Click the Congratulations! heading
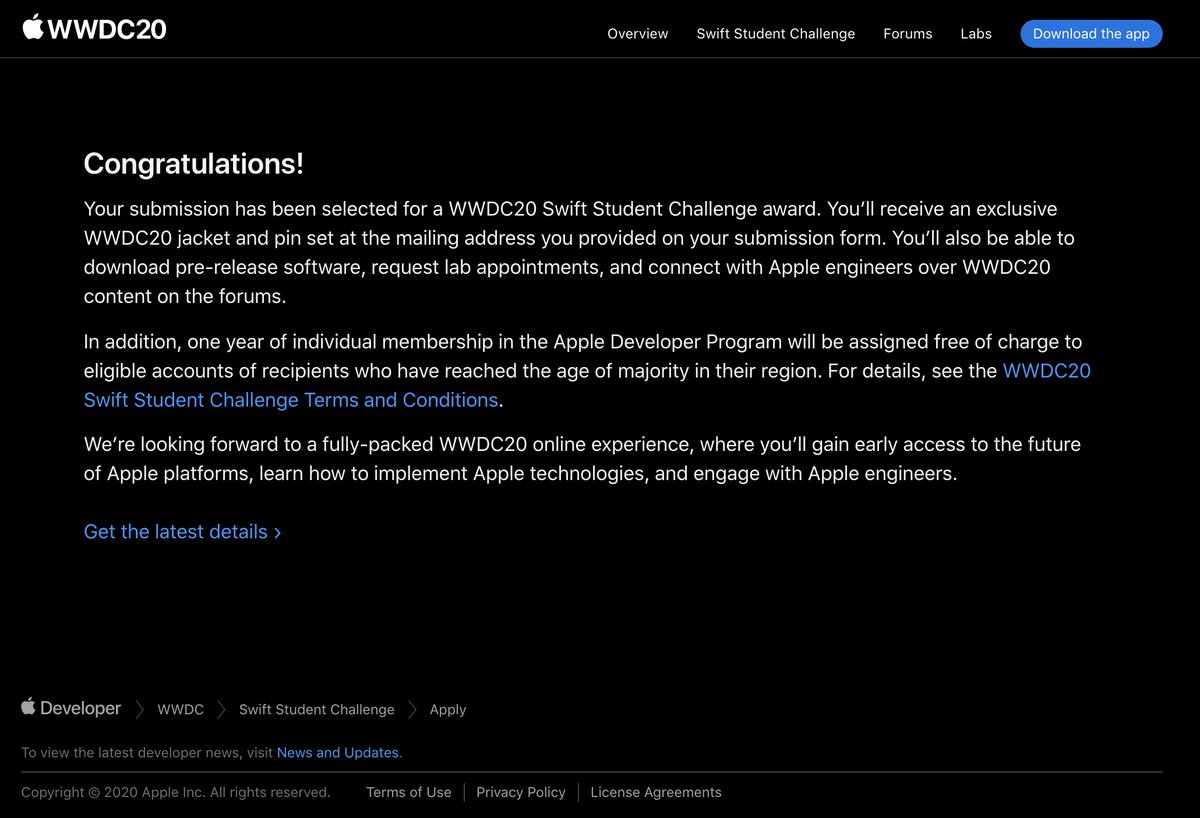Screen dimensions: 1200x818 pos(194,163)
